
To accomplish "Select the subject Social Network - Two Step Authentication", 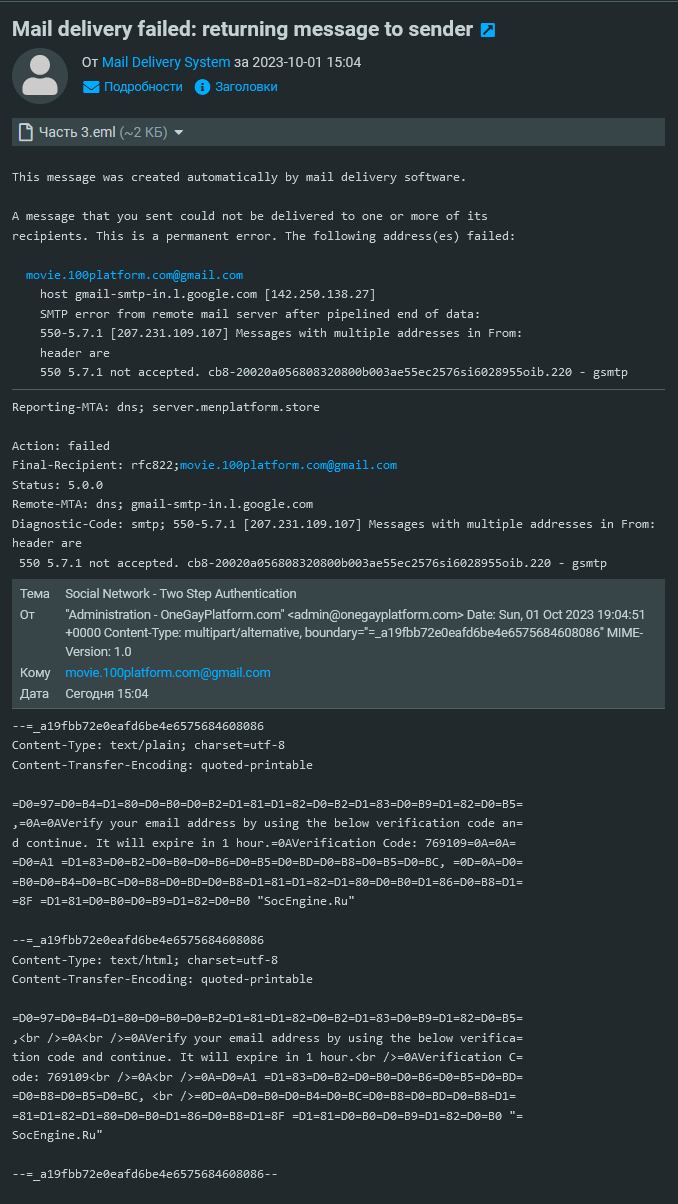I will click(181, 594).
